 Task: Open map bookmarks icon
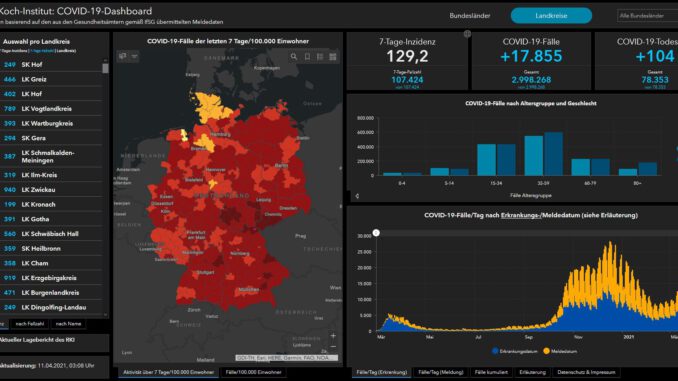coord(307,57)
